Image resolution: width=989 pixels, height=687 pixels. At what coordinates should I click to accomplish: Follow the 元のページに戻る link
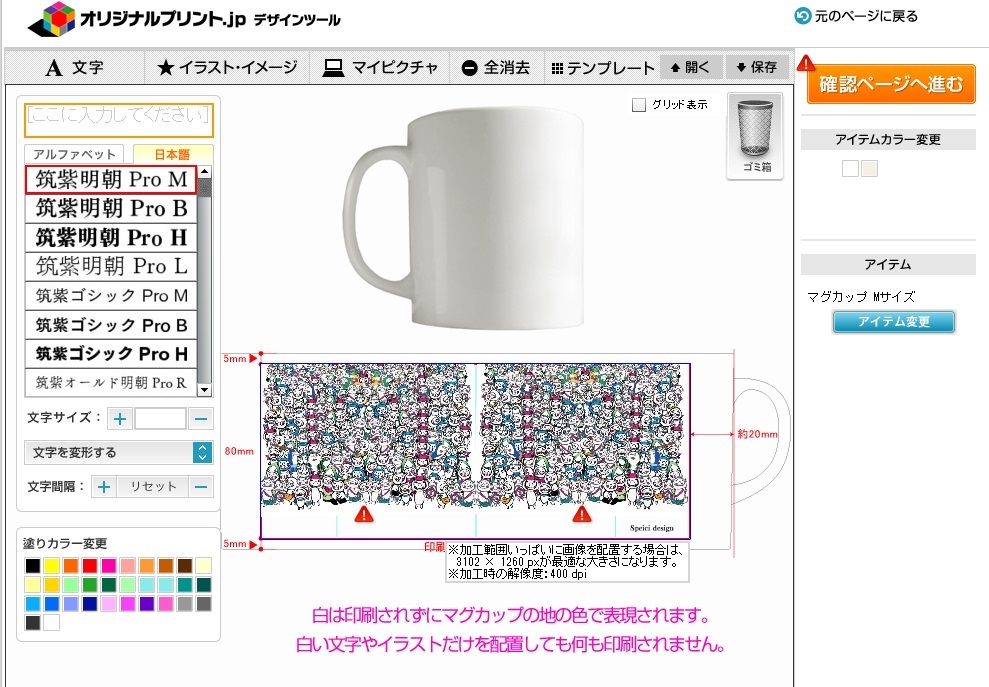866,16
